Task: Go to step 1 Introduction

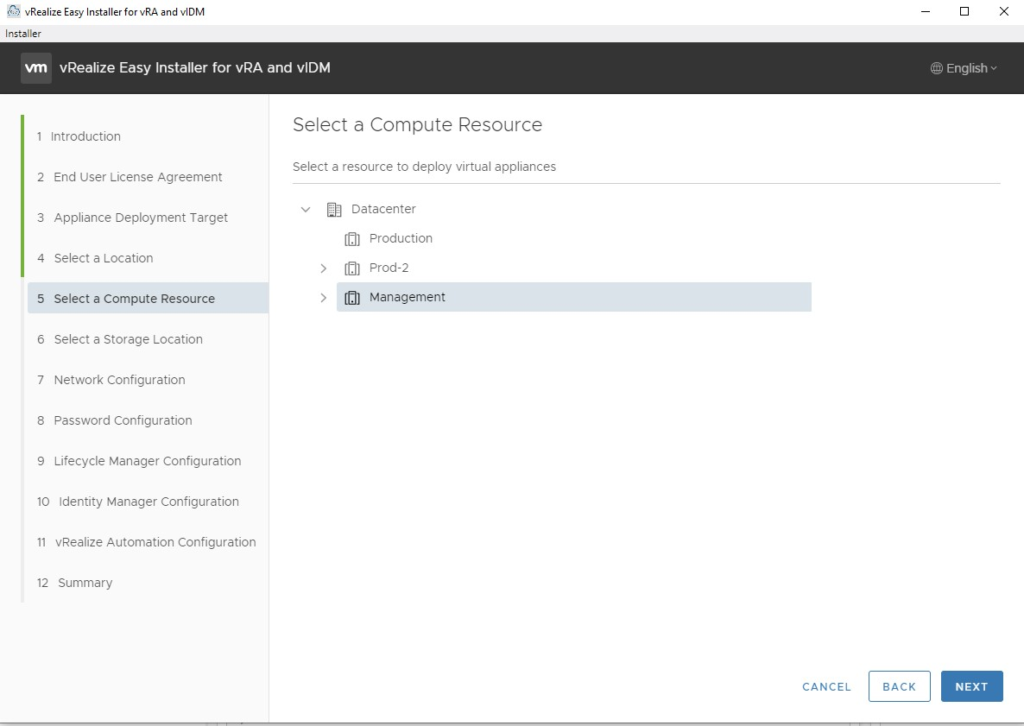Action: click(79, 136)
